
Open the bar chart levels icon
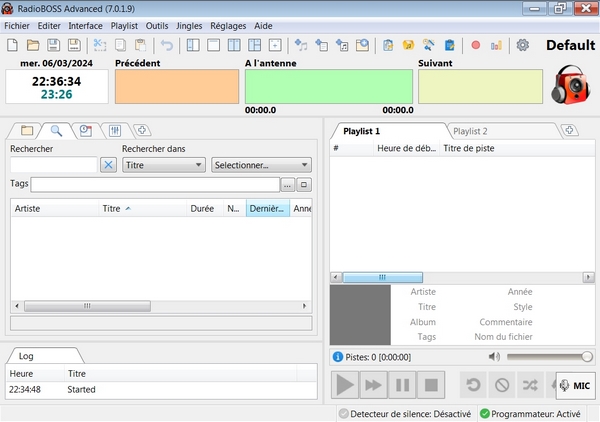(496, 46)
